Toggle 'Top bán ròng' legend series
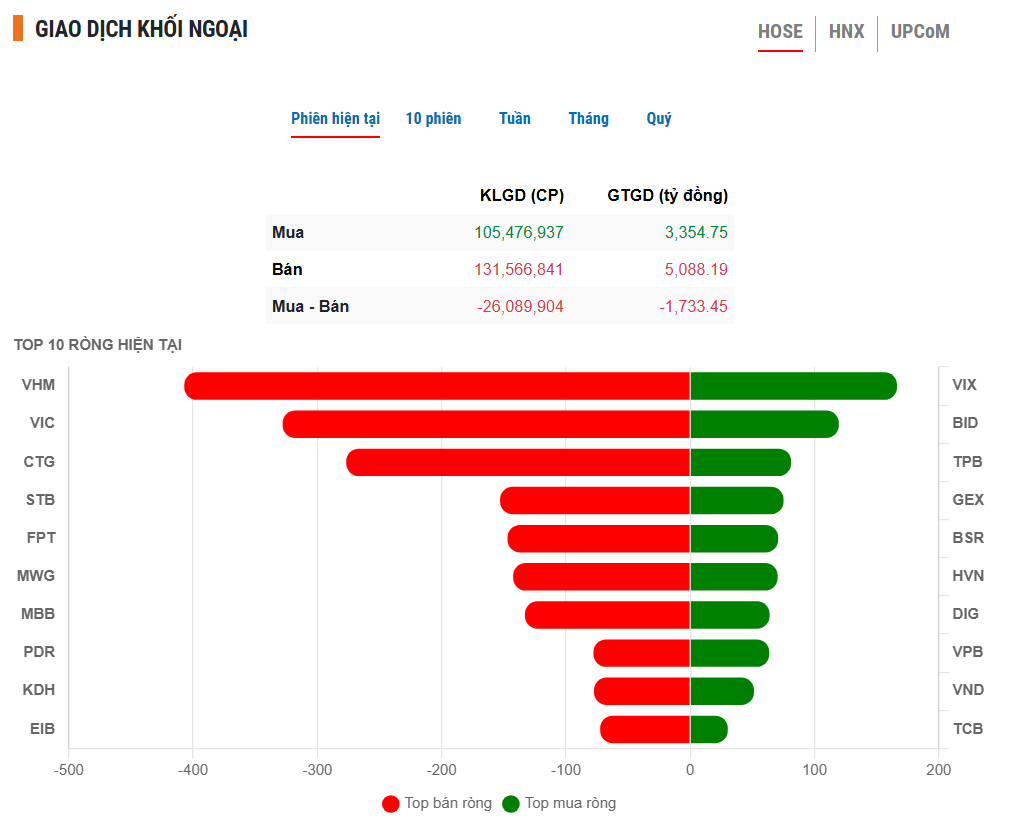 click(x=448, y=803)
